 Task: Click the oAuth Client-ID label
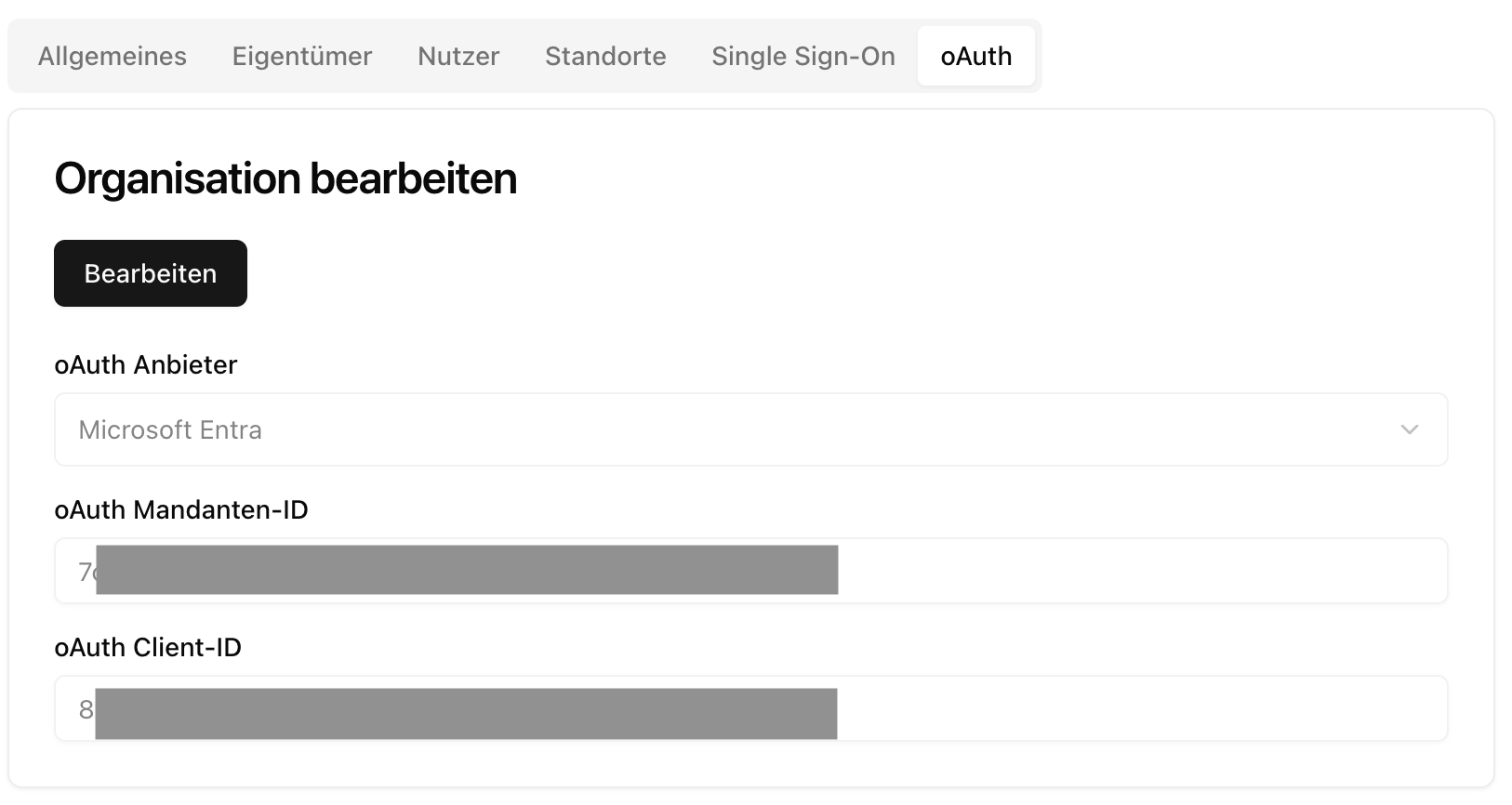148,647
